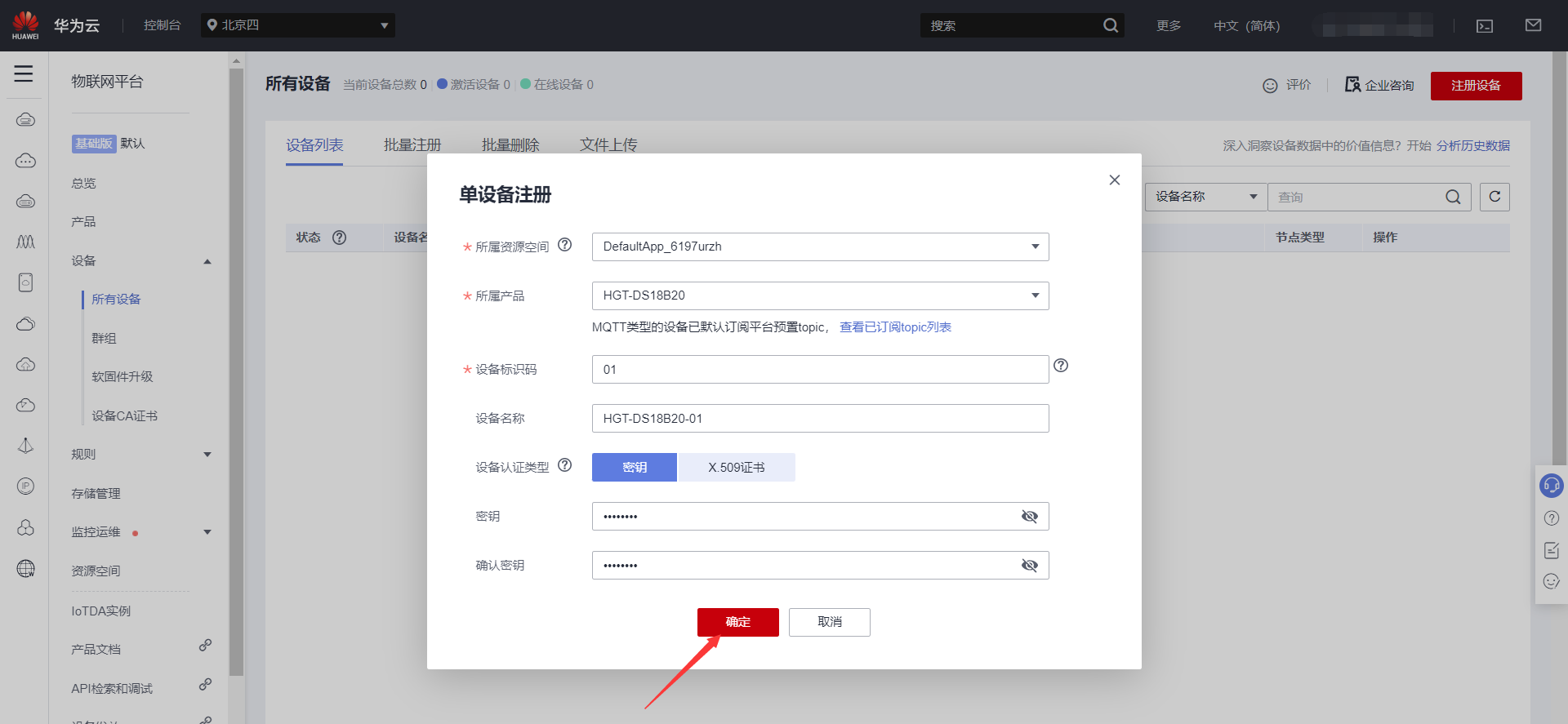Click the 设备名称 input field

click(820, 418)
